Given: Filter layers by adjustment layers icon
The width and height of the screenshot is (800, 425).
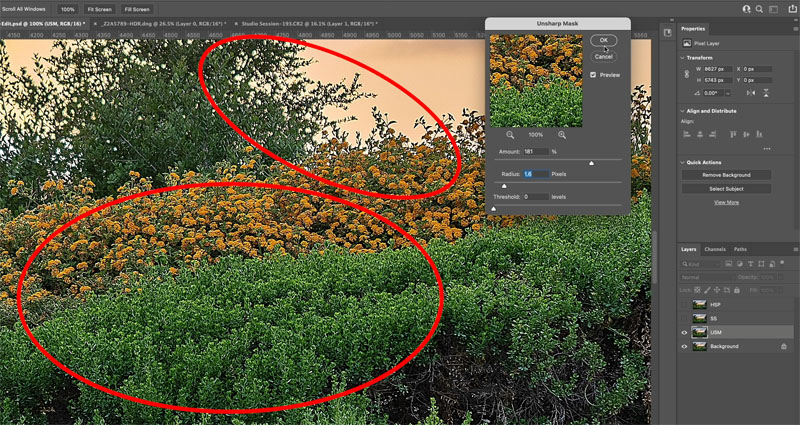Looking at the screenshot, I should 740,264.
